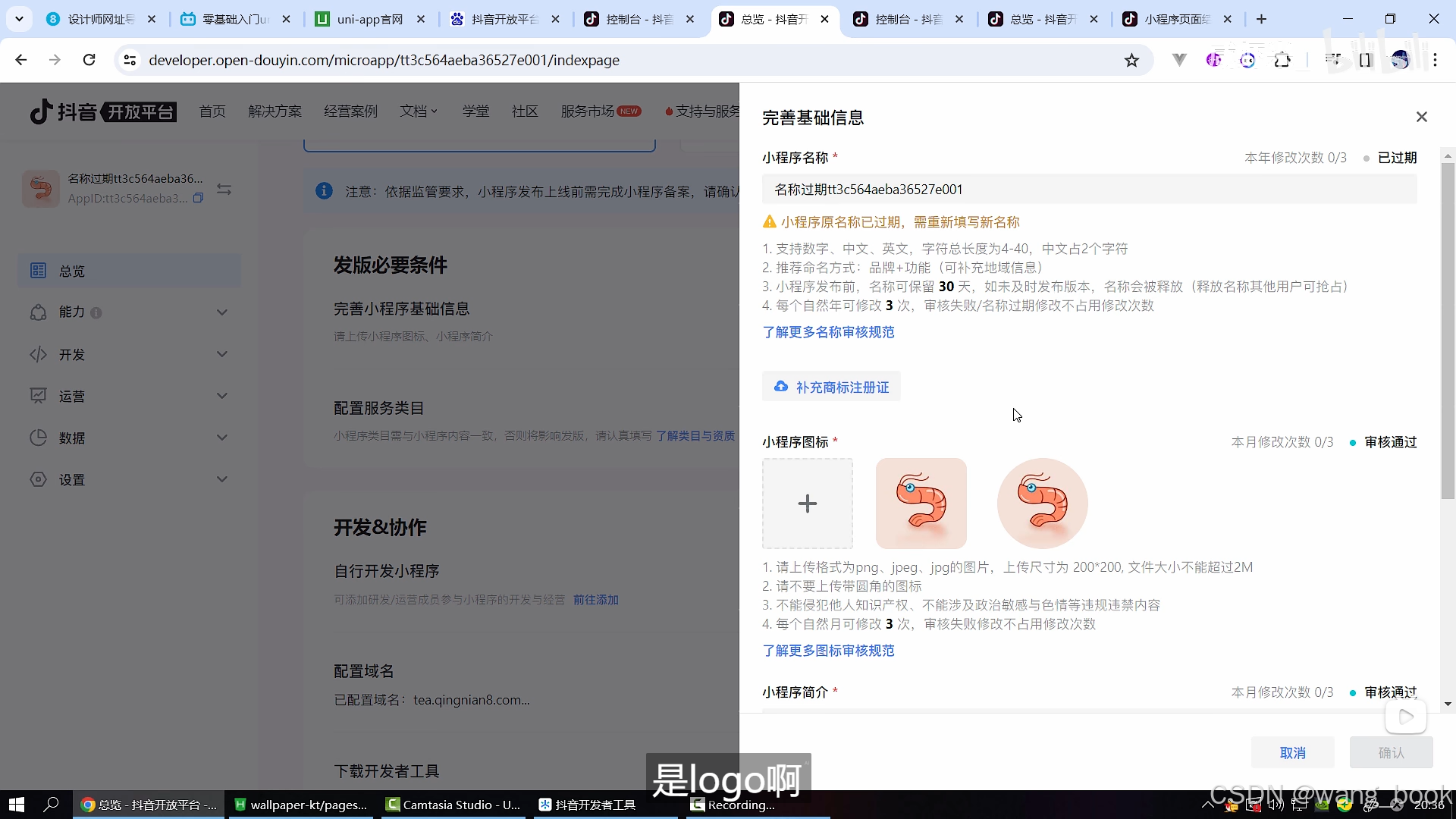Open taskbar search icon
The width and height of the screenshot is (1456, 819).
coord(51,805)
